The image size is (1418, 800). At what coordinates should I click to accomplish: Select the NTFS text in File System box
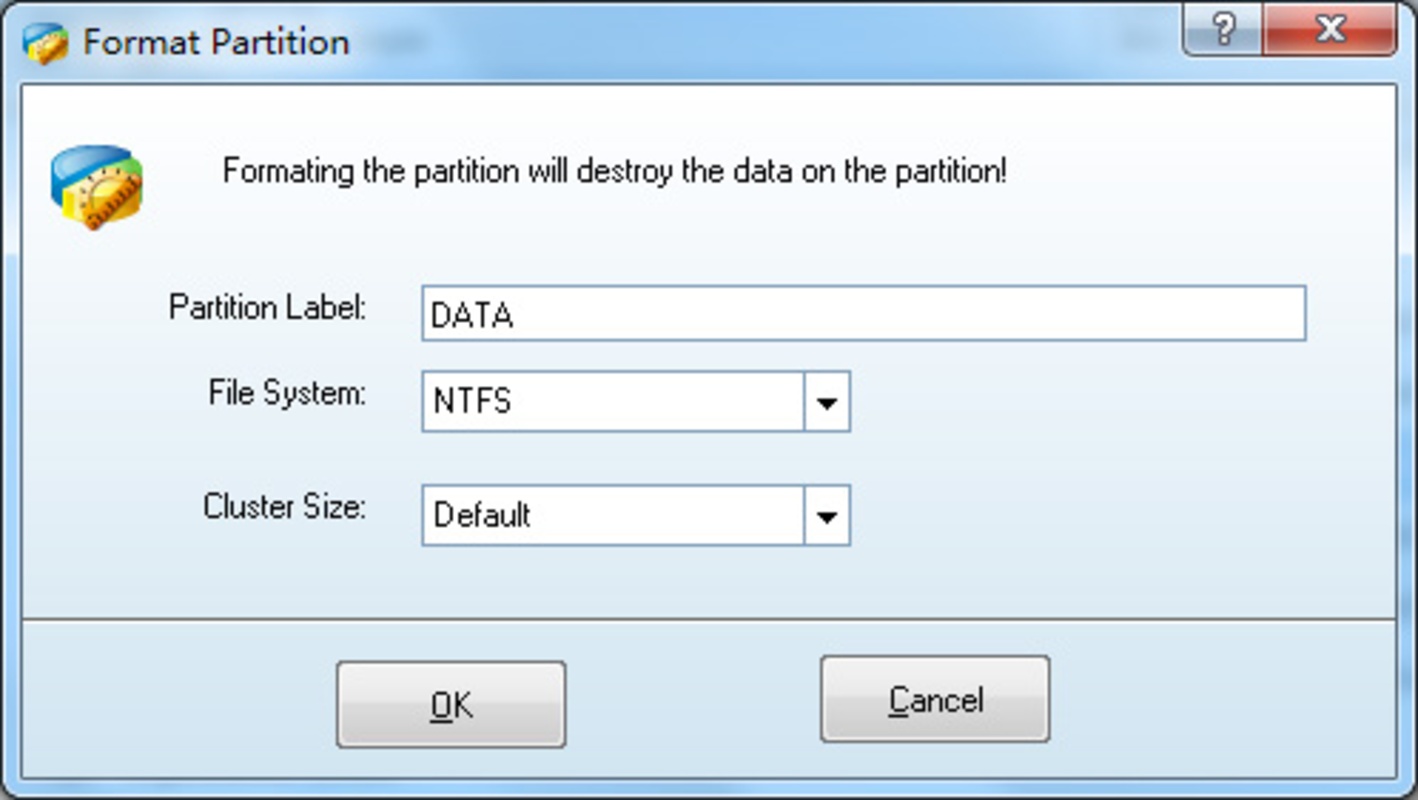pyautogui.click(x=472, y=402)
